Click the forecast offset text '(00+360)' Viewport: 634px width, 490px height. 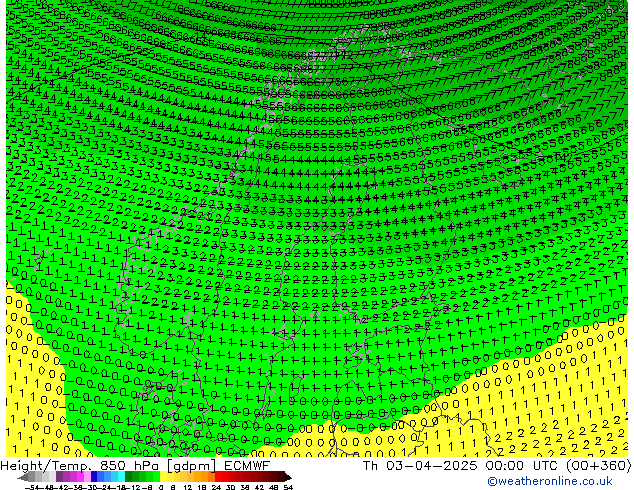coord(598,466)
